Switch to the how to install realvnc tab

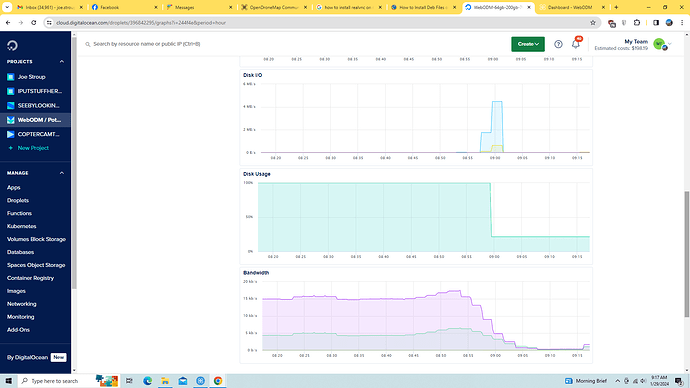click(x=349, y=7)
